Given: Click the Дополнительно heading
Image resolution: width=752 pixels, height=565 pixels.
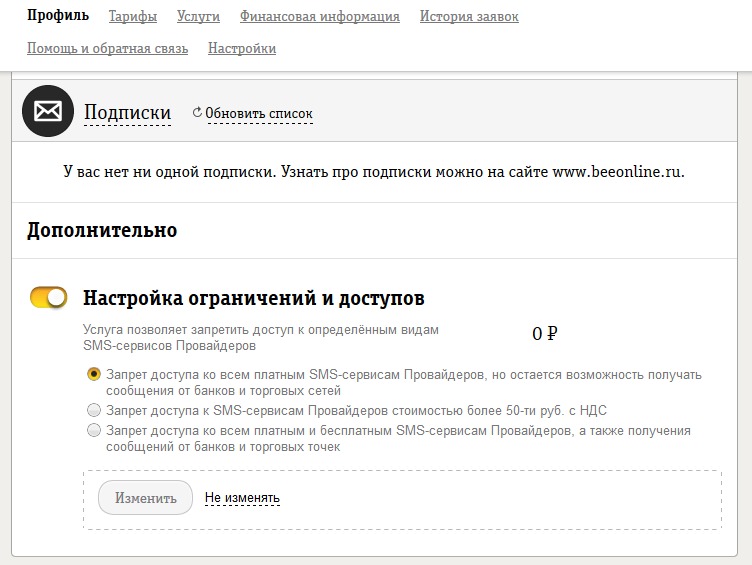Looking at the screenshot, I should tap(102, 230).
